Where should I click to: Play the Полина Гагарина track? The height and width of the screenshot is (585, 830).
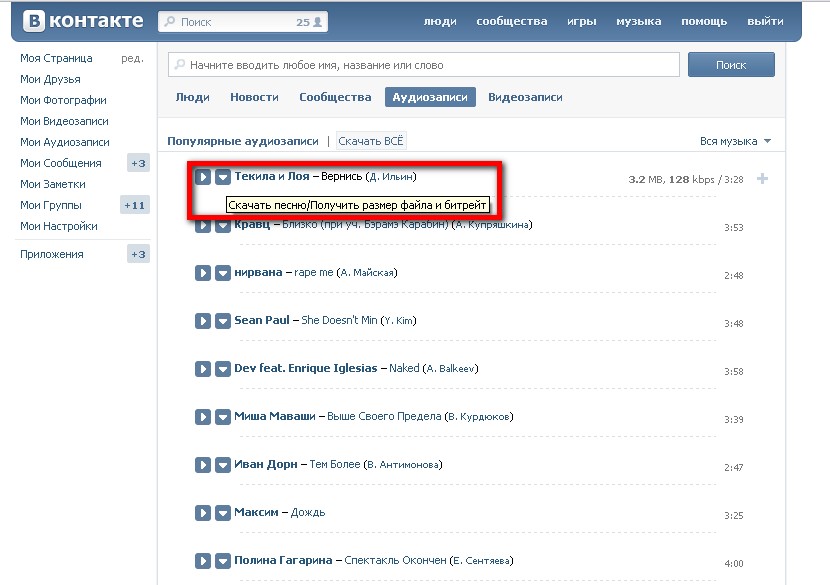pyautogui.click(x=203, y=561)
